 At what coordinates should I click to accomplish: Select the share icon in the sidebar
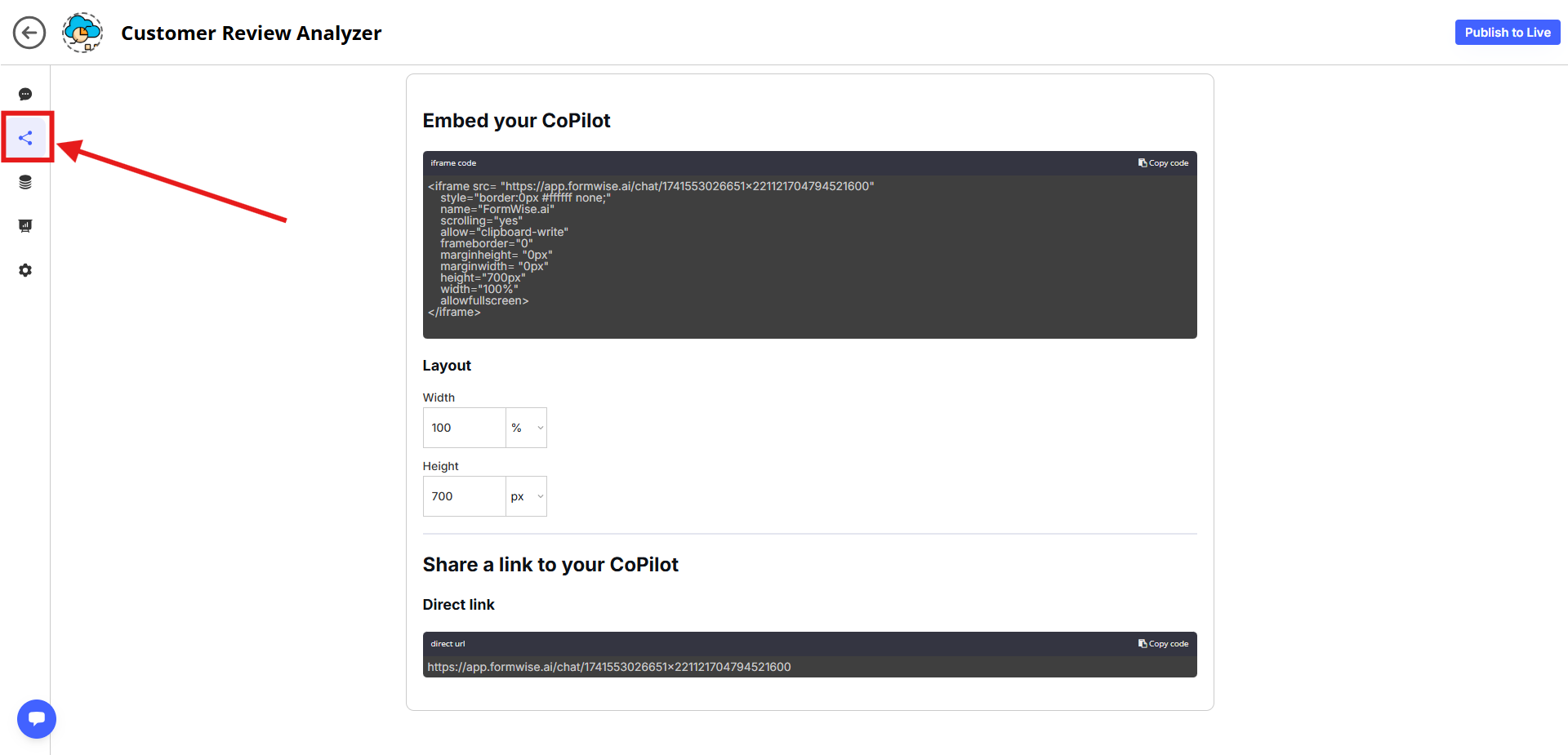click(25, 138)
